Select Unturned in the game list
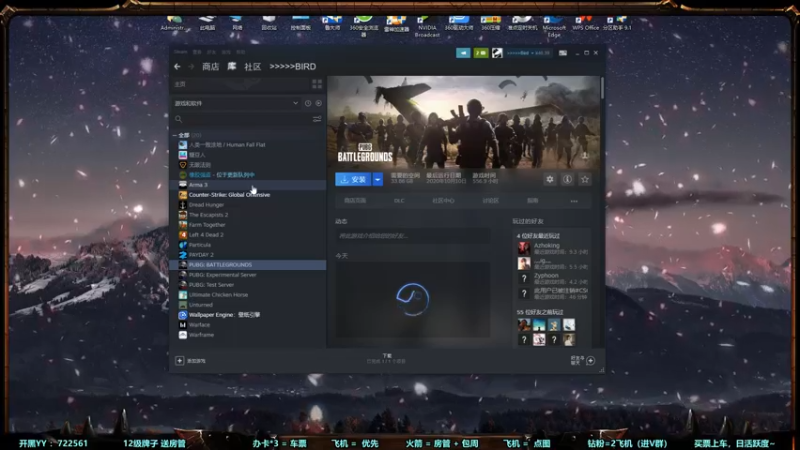Viewport: 800px width, 450px height. point(248,305)
